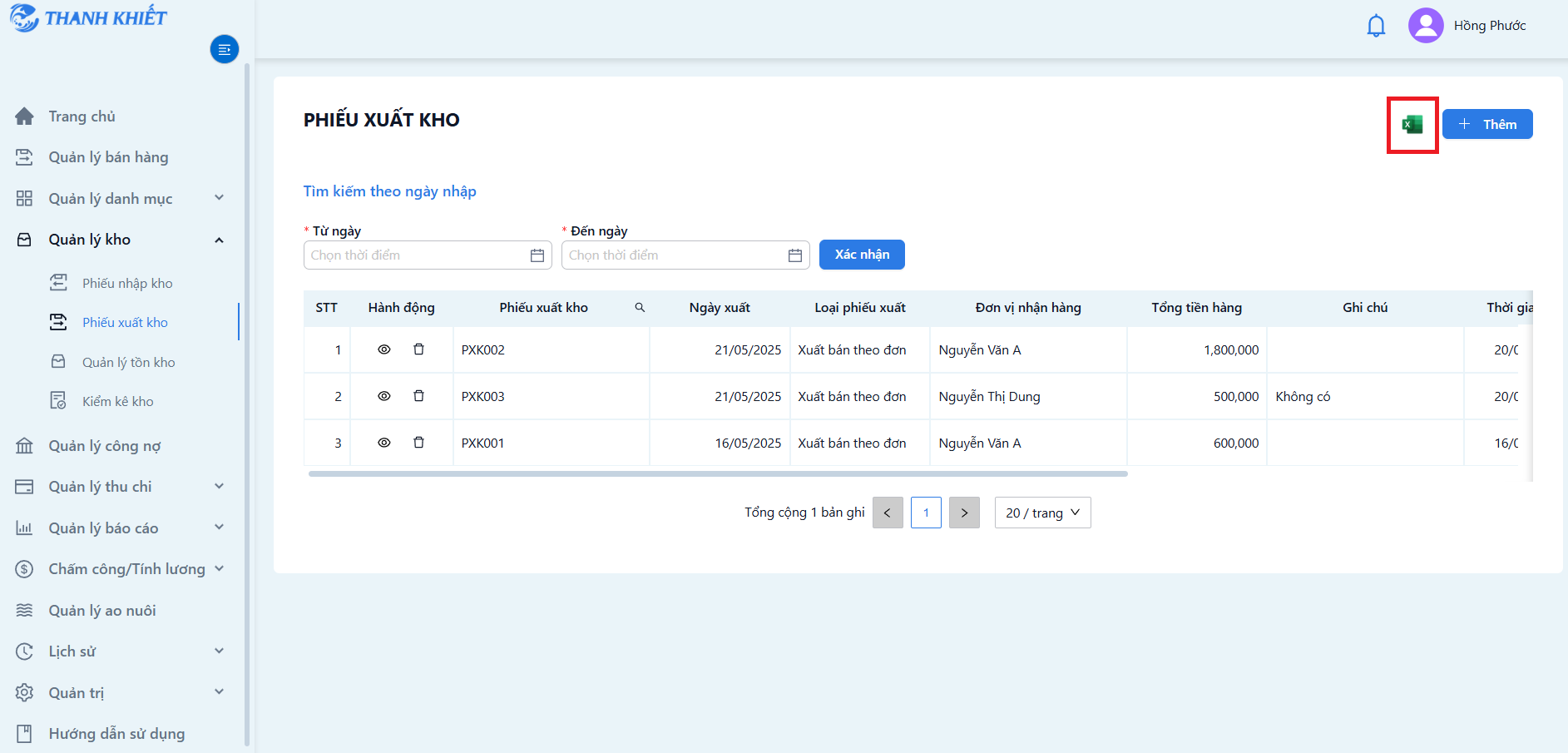This screenshot has width=1568, height=753.
Task: Open the calendar icon in Từ ngày field
Action: pos(537,255)
